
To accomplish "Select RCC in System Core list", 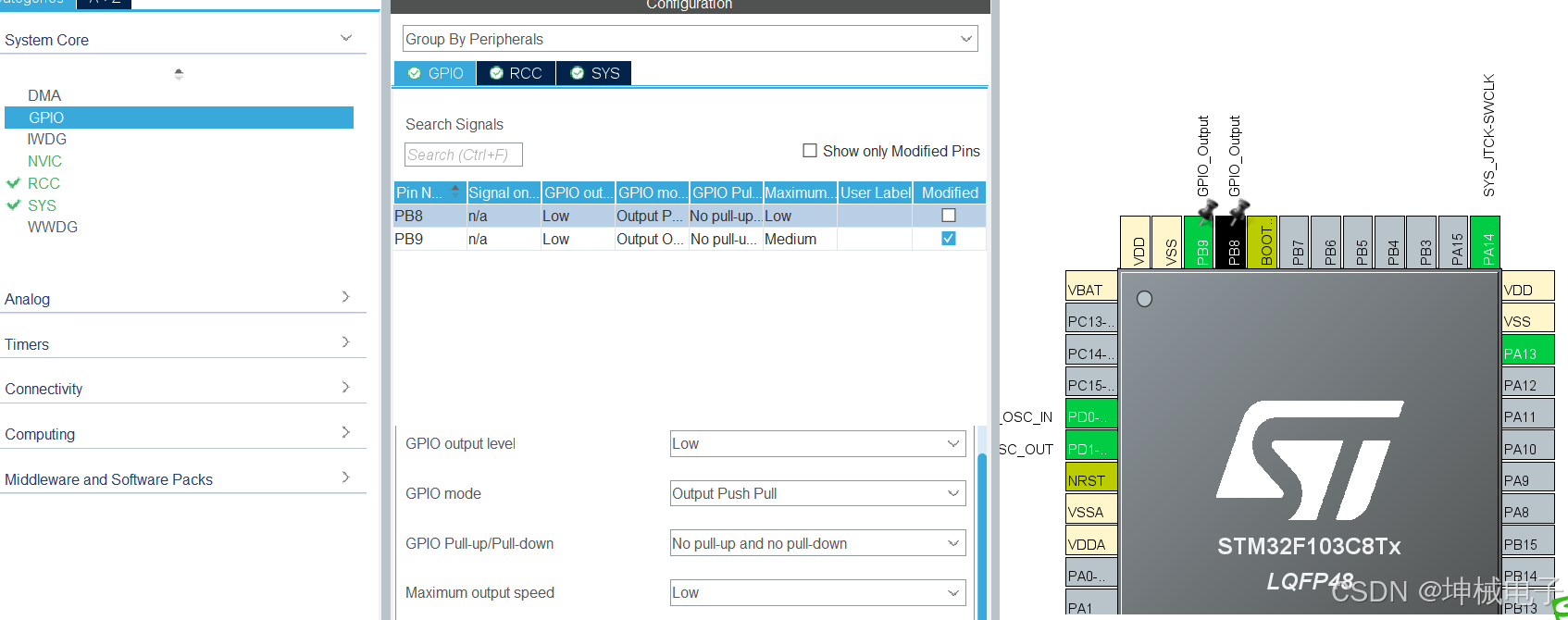I will click(44, 183).
